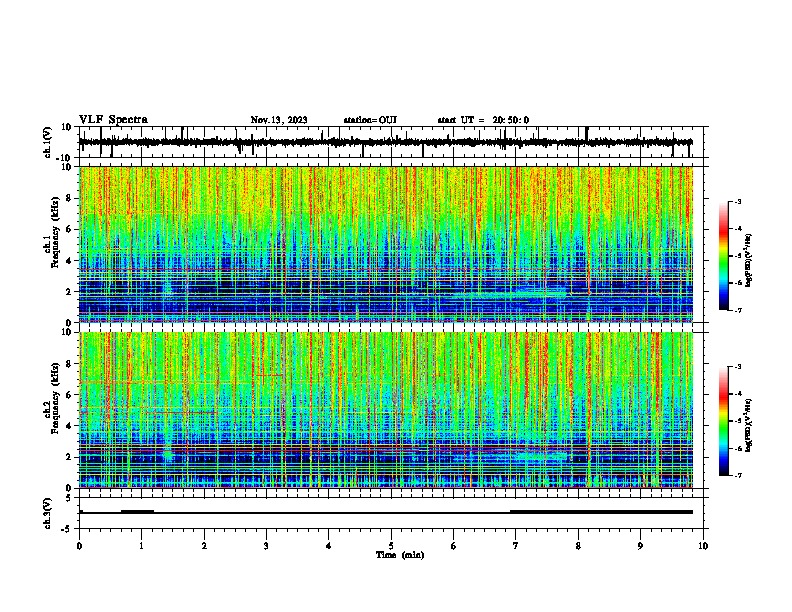This screenshot has height=612, width=792.
Task: Click the ch.2 colorbar log PSD unit label
Action: [749, 425]
